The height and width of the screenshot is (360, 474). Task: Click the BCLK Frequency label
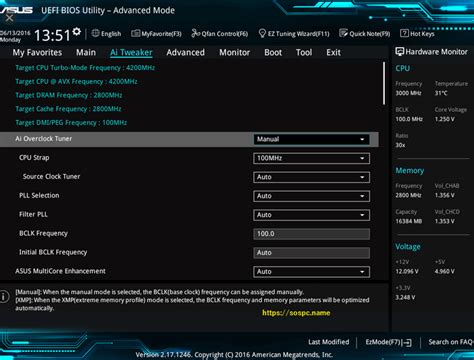[43, 233]
